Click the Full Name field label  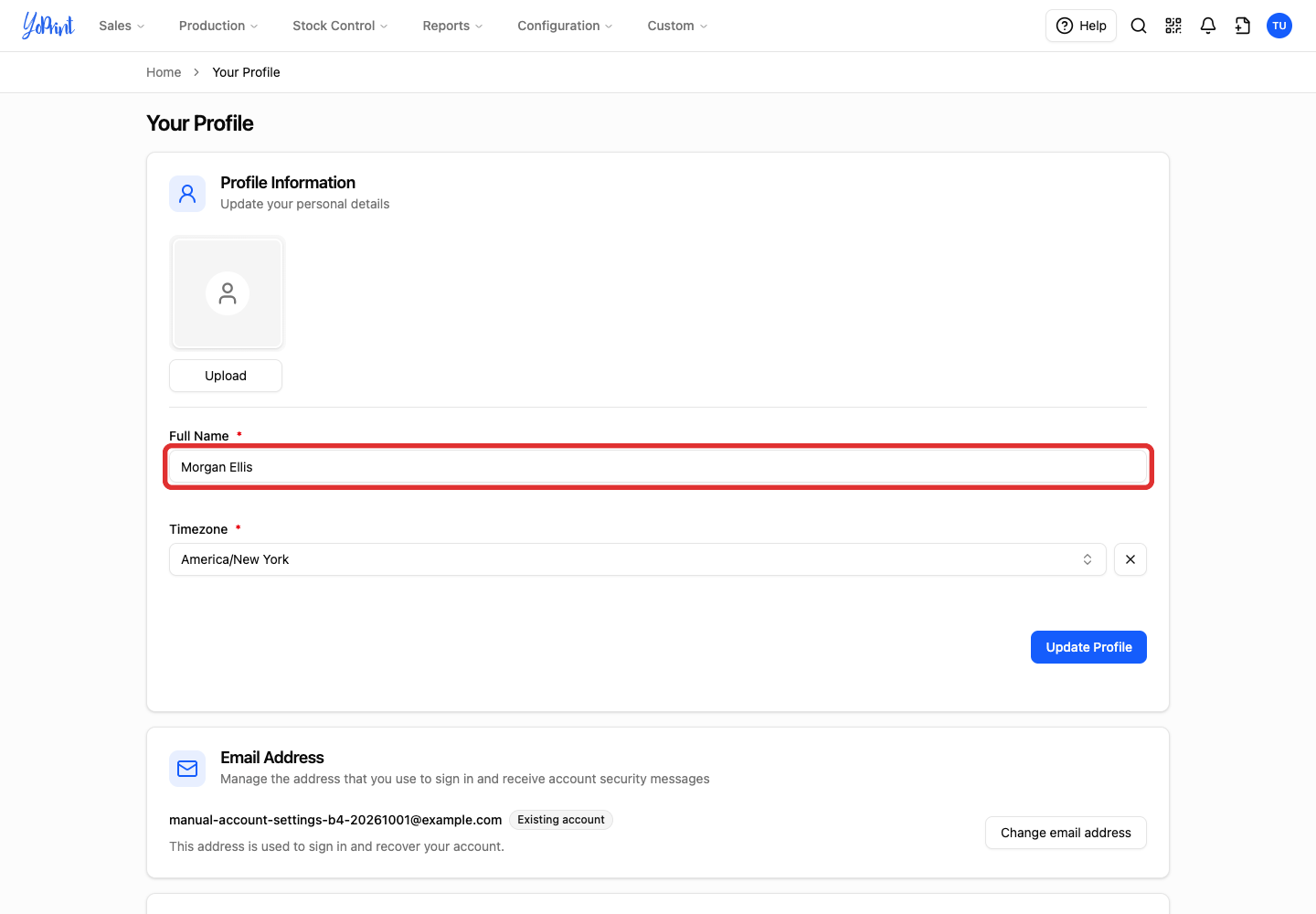click(x=199, y=436)
